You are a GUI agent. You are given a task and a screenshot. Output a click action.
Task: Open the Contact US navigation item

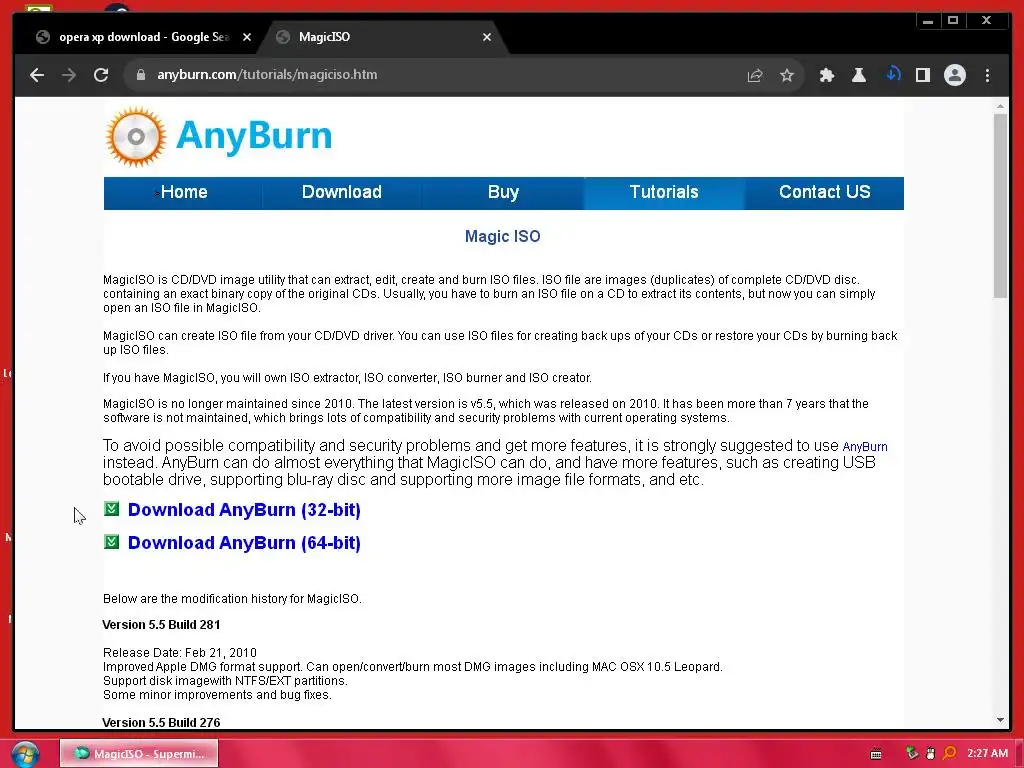[x=824, y=193]
